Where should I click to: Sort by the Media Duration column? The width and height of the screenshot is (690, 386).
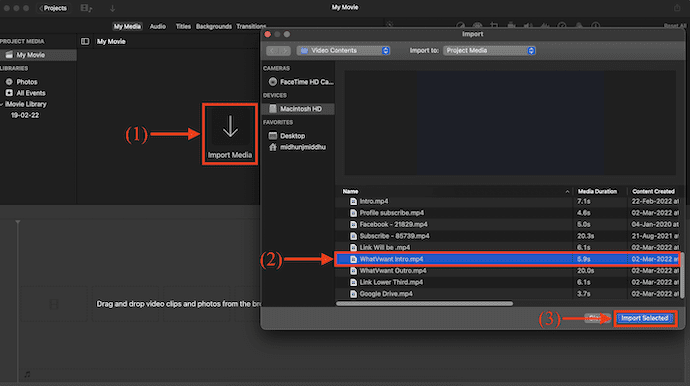click(597, 191)
